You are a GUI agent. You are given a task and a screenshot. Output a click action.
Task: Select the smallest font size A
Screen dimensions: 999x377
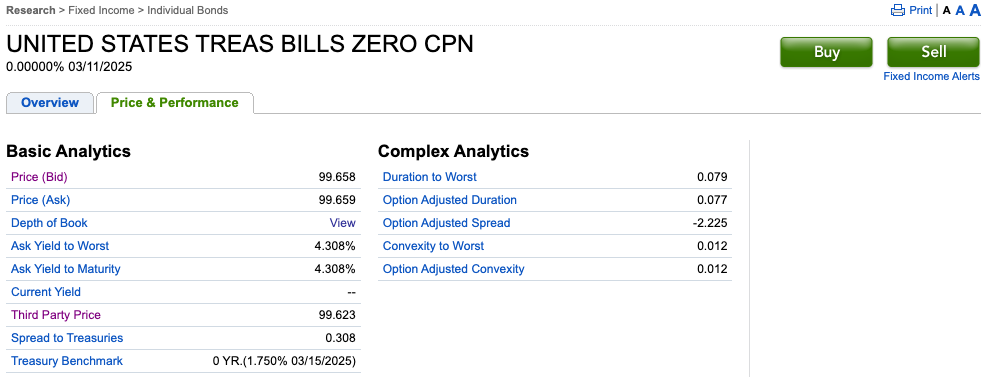click(x=947, y=11)
